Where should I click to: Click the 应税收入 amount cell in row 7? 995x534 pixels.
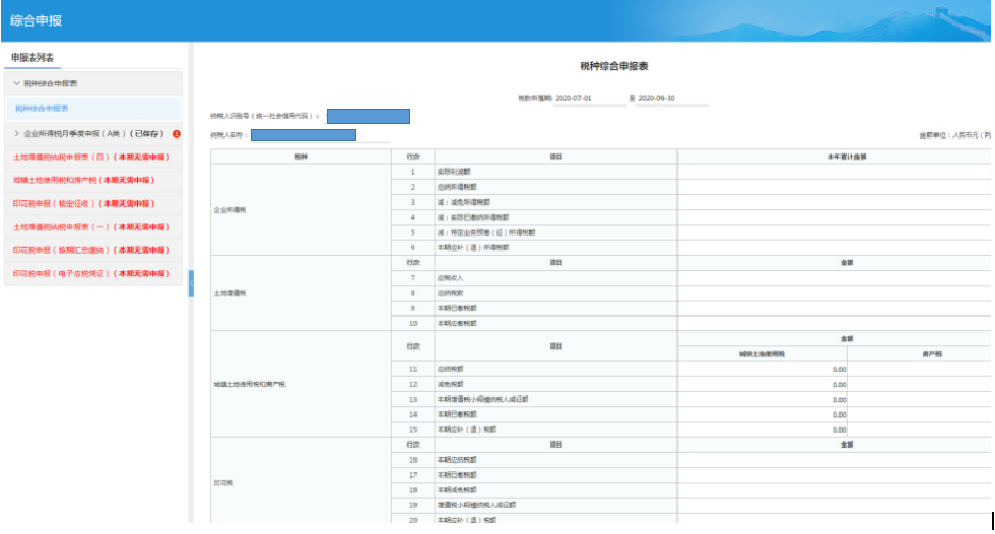[x=834, y=278]
